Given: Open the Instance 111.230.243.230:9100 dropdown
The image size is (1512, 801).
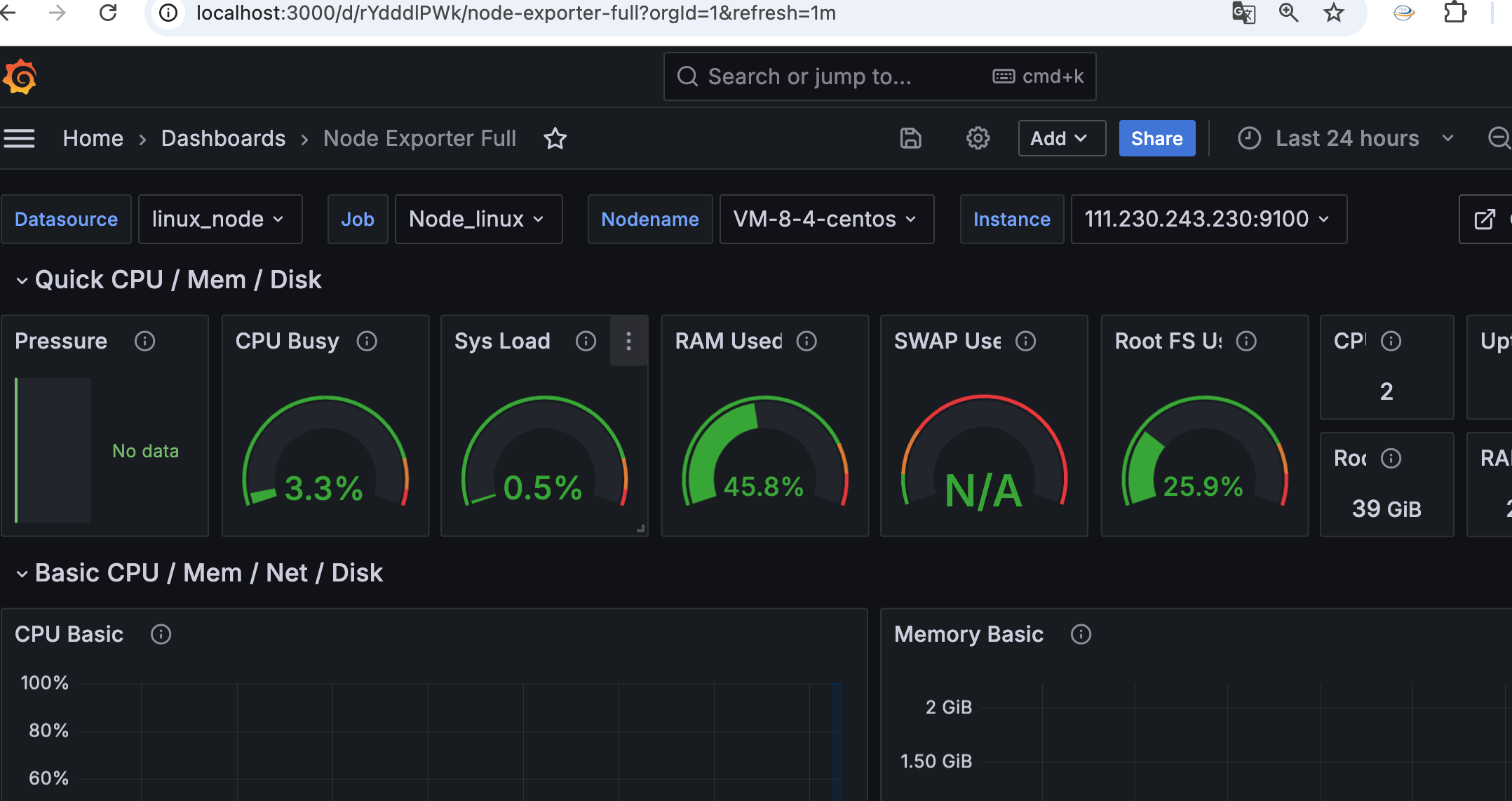Looking at the screenshot, I should [x=1208, y=220].
